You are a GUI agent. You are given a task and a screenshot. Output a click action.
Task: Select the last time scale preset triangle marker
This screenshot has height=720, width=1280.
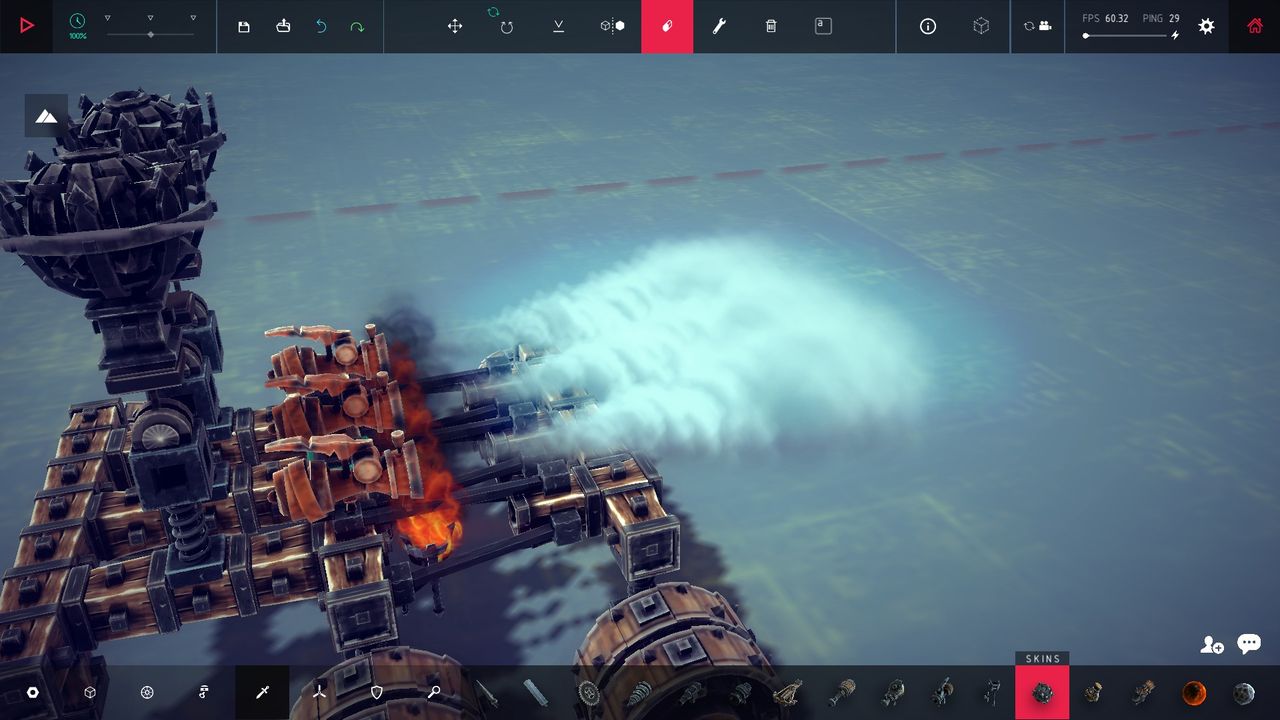click(x=193, y=18)
